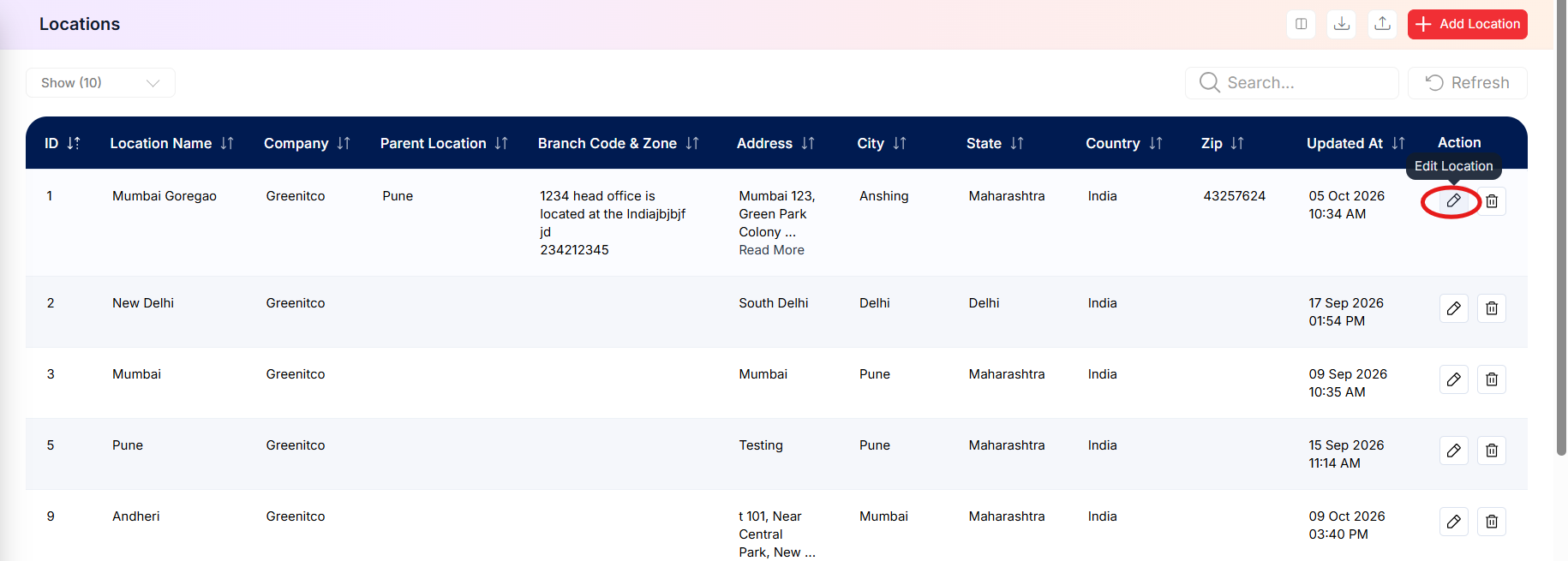Viewport: 1568px width, 561px height.
Task: Open the Read More address link
Action: click(772, 250)
